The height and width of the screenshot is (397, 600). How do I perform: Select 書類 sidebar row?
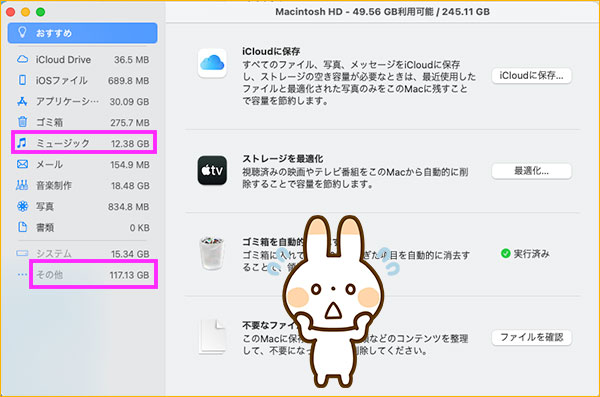point(82,228)
